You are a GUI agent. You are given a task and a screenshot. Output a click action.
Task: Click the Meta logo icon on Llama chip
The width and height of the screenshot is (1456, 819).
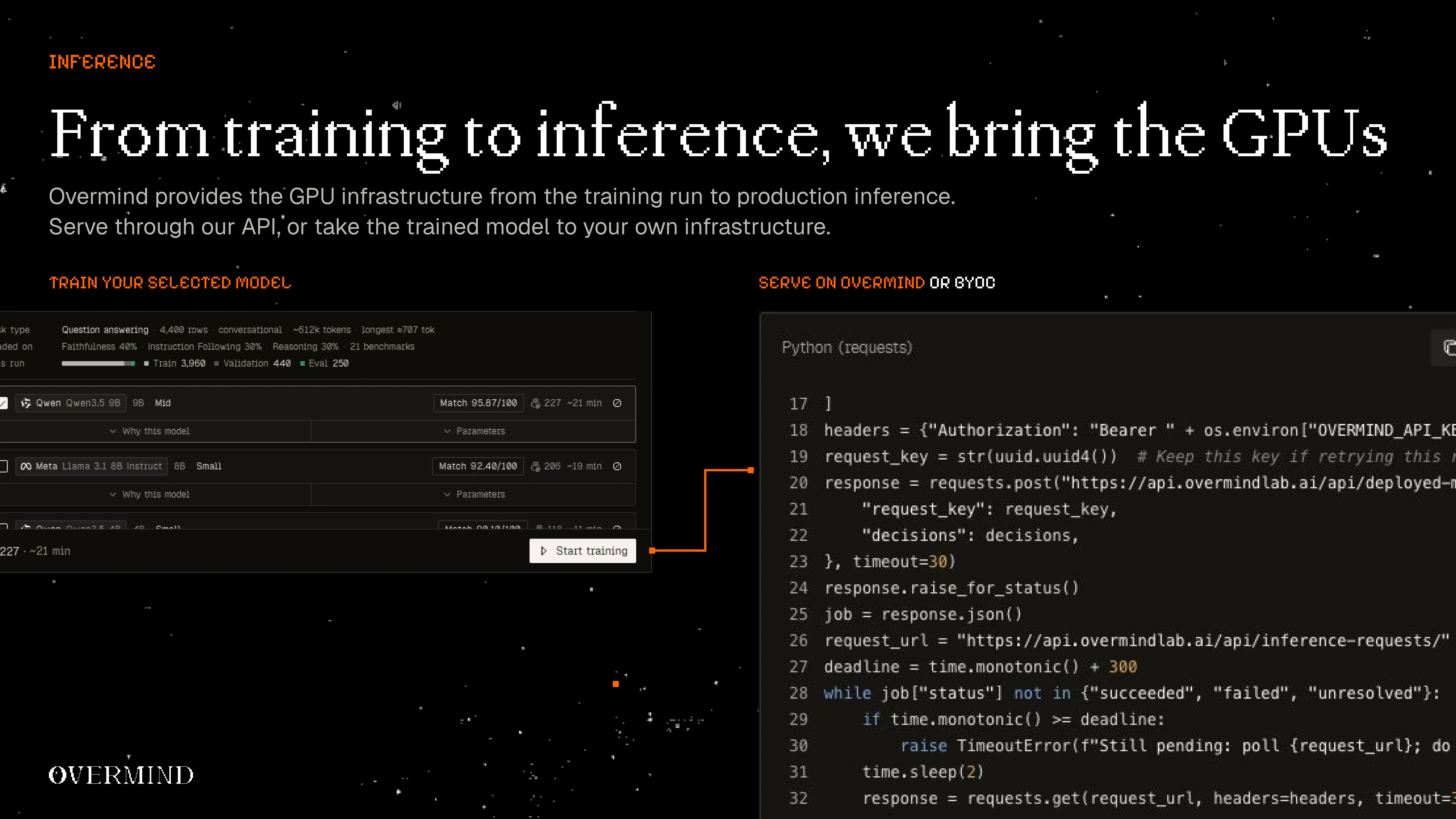[x=26, y=466]
